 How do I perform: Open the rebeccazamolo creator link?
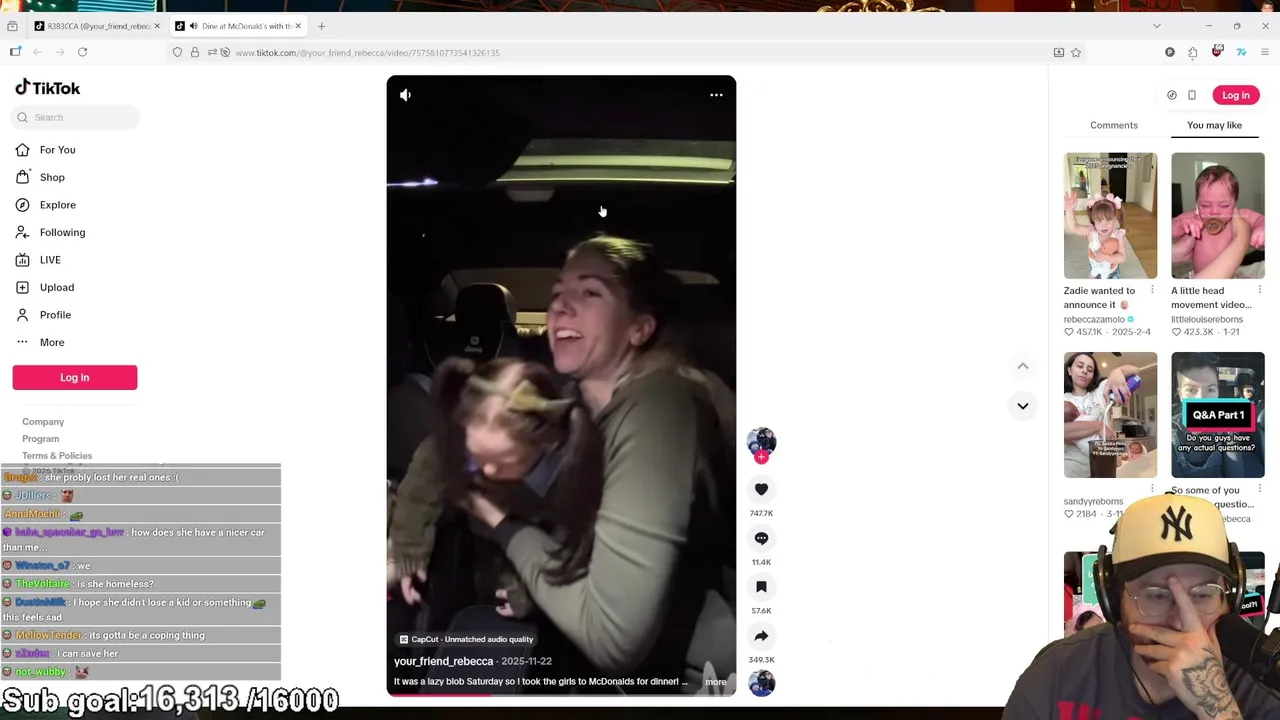(1094, 319)
